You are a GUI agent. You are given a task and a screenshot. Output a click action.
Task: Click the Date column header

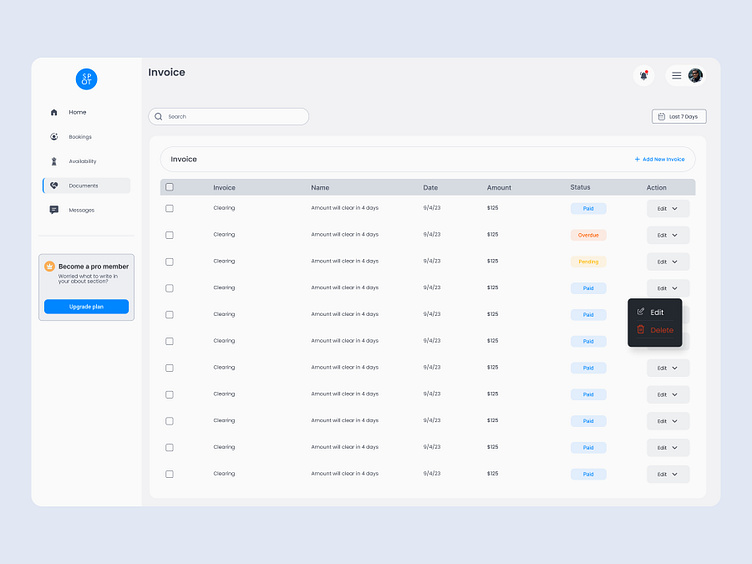(x=430, y=188)
